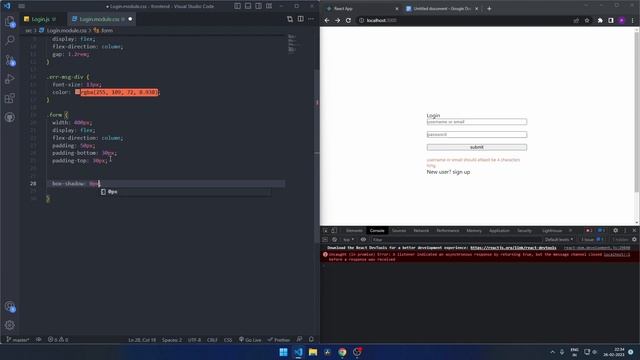
Task: Switch to Login.js editor tab
Action: [x=40, y=19]
